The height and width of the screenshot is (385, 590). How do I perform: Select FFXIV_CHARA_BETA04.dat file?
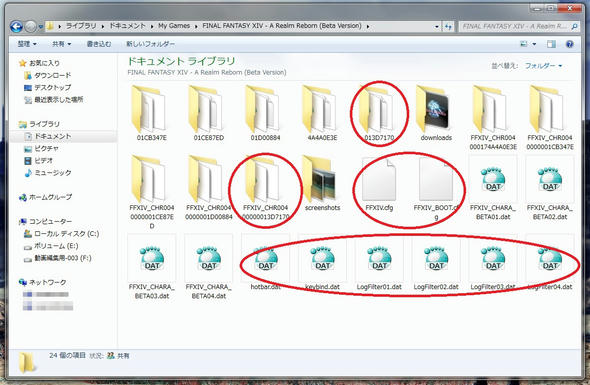pos(208,267)
